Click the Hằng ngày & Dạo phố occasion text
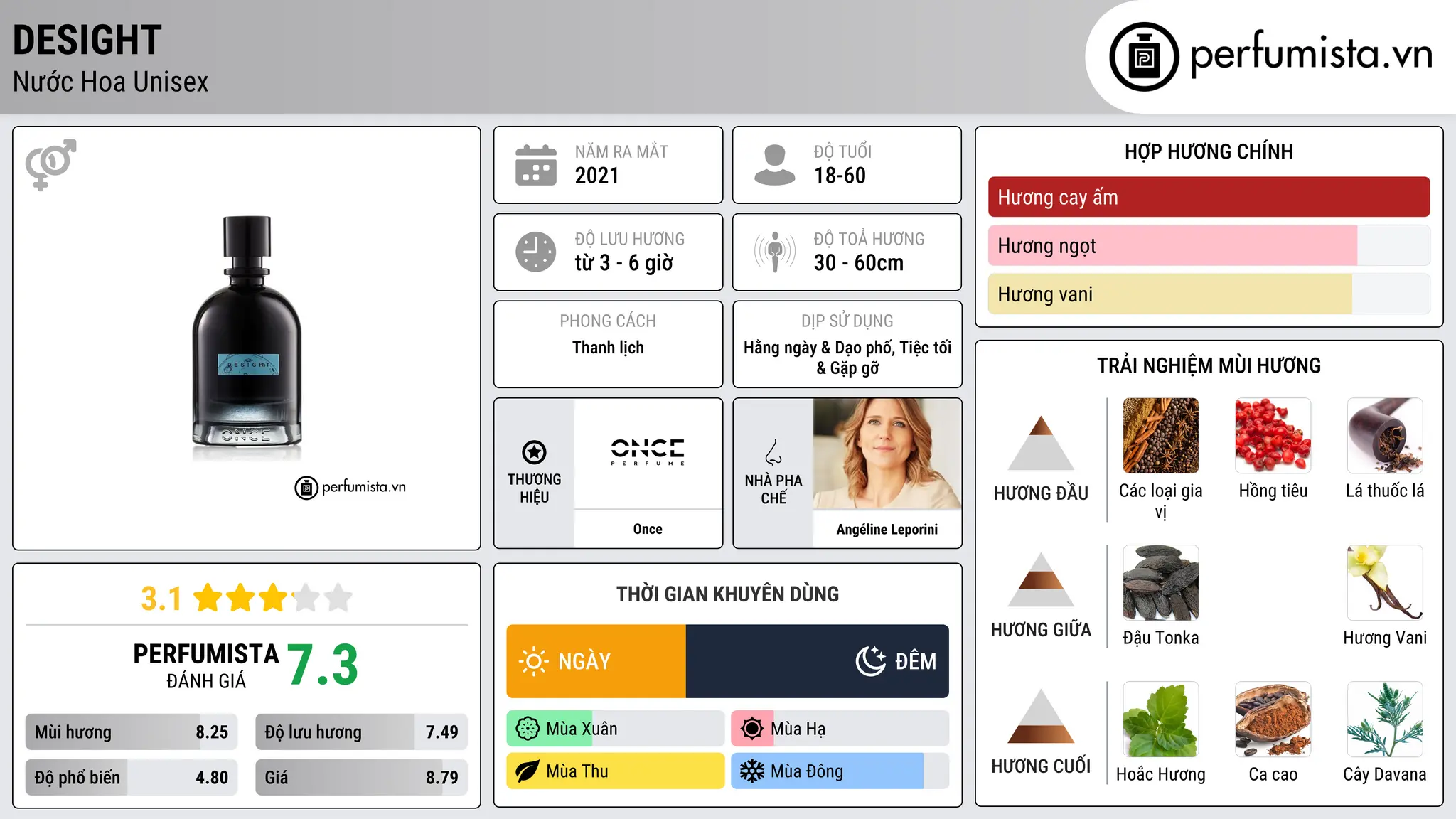Screen dimensions: 1456x819 [x=818, y=348]
